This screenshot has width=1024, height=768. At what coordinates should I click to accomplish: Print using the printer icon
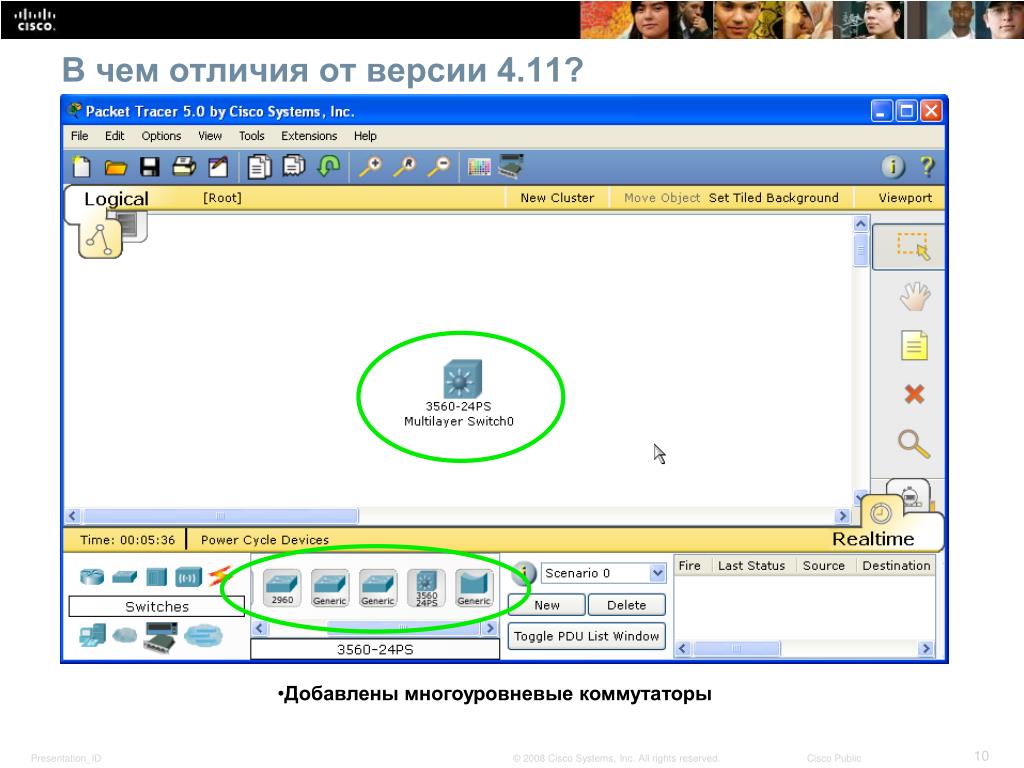pos(184,167)
